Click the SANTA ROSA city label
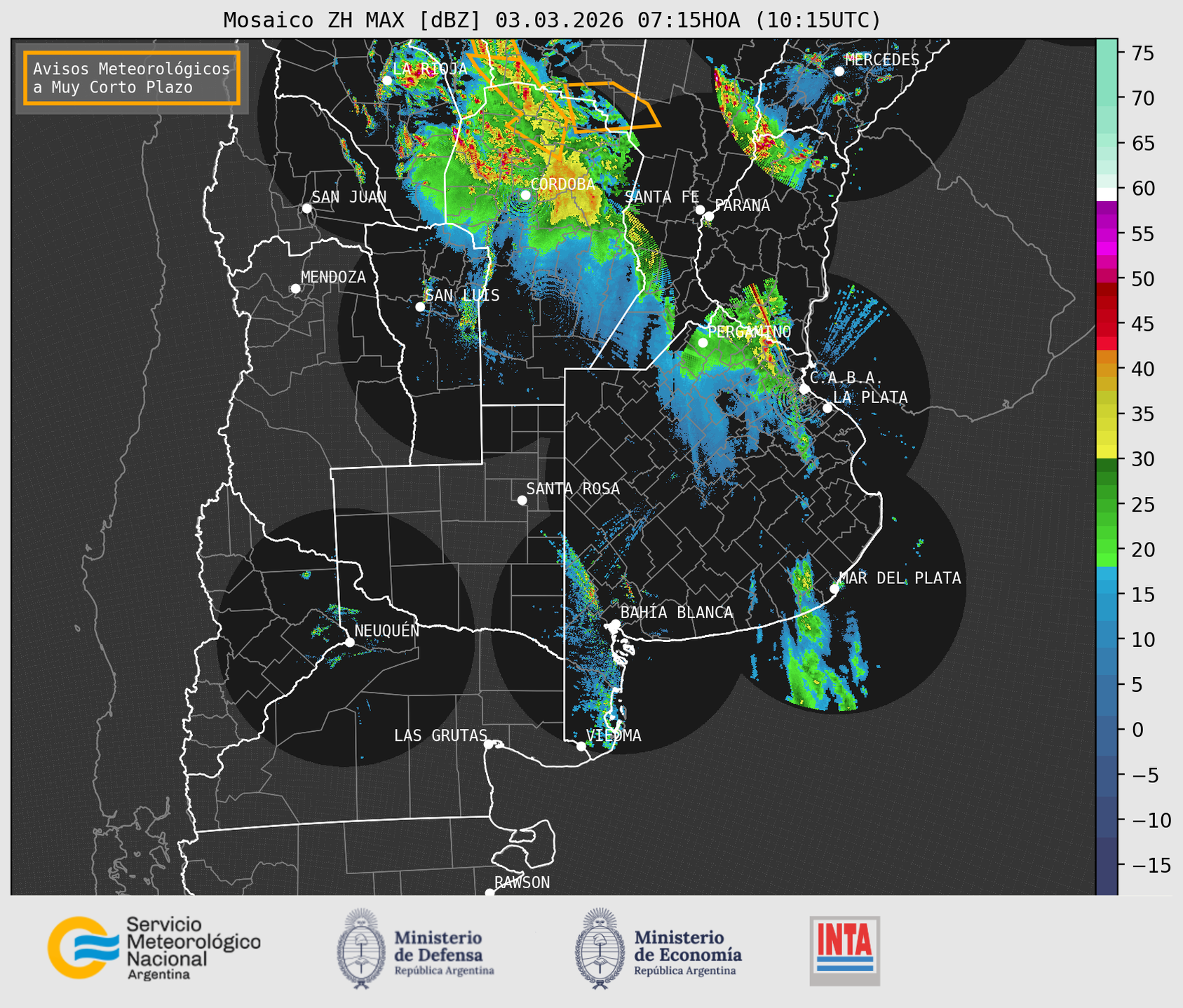Screen dimensions: 1183x1008 click(x=573, y=489)
